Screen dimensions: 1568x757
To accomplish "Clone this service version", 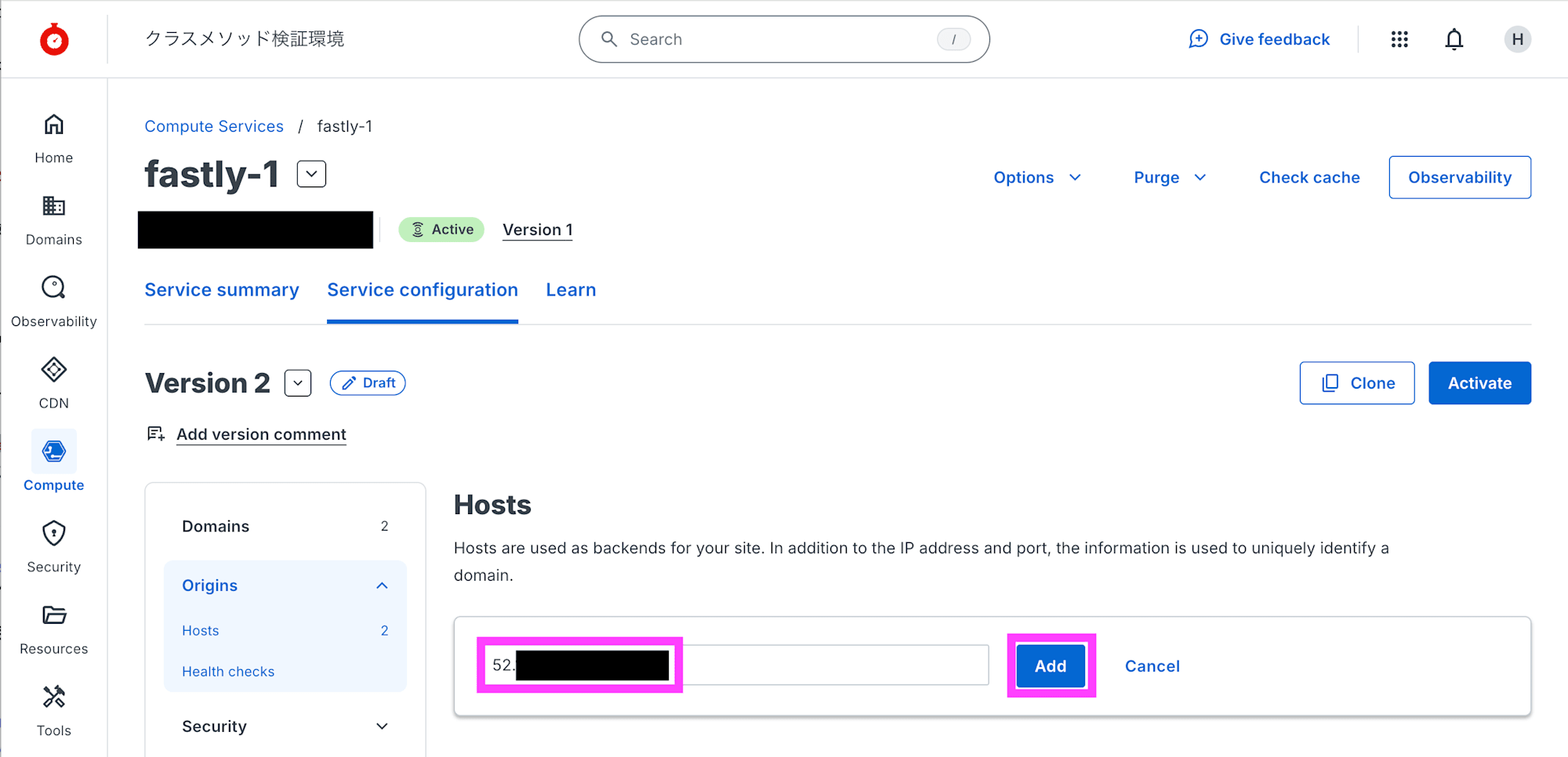I will coord(1357,383).
